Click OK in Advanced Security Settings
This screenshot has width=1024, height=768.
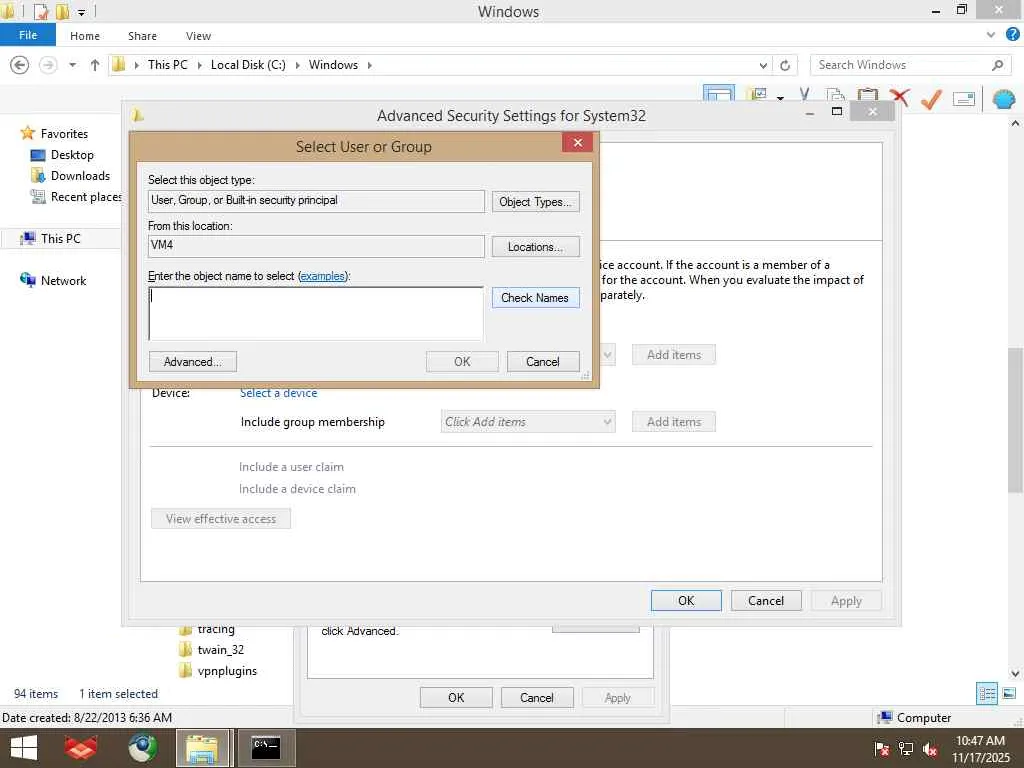686,601
